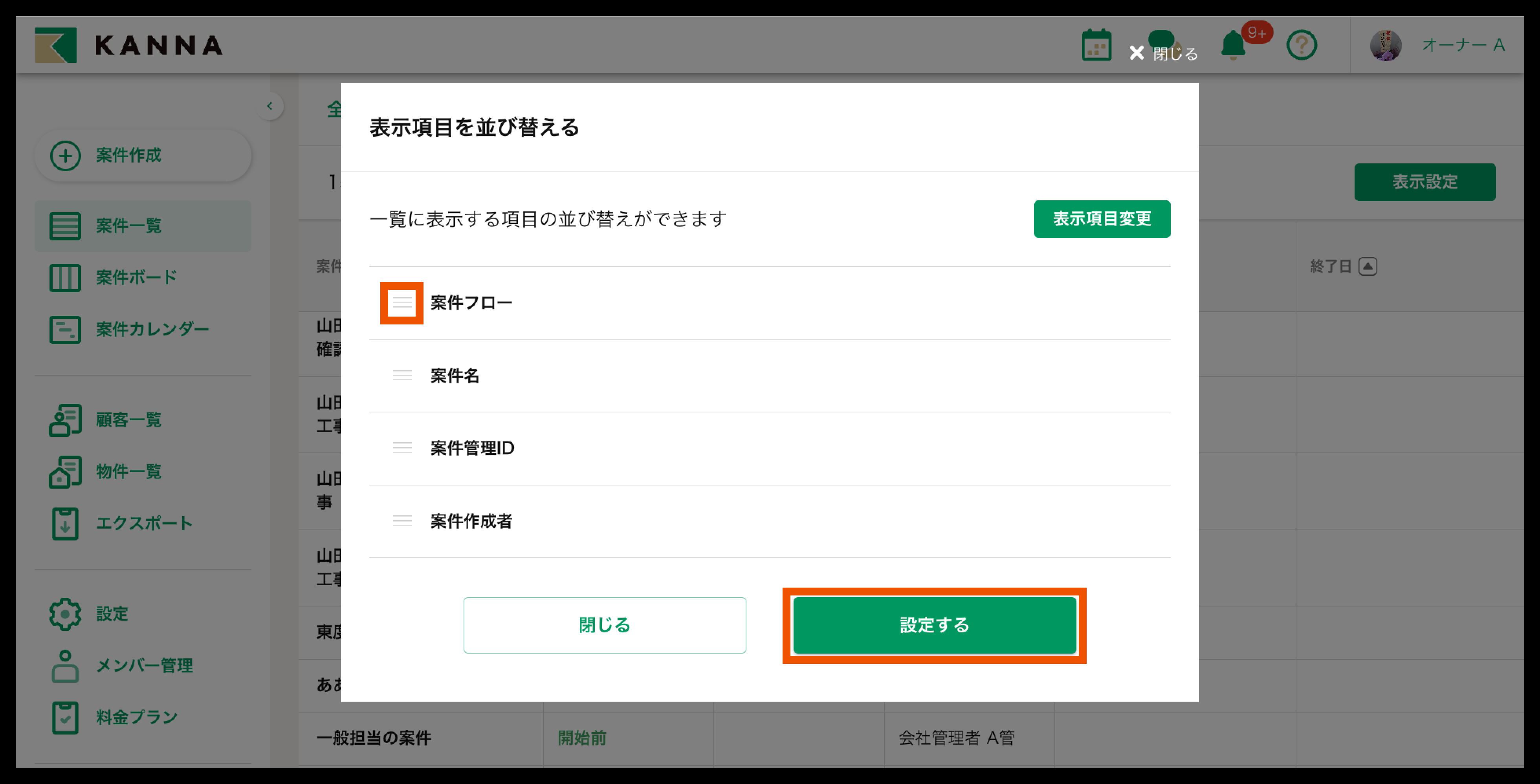The height and width of the screenshot is (784, 1540).
Task: Toggle the 終了日 sort arrow
Action: click(1367, 267)
